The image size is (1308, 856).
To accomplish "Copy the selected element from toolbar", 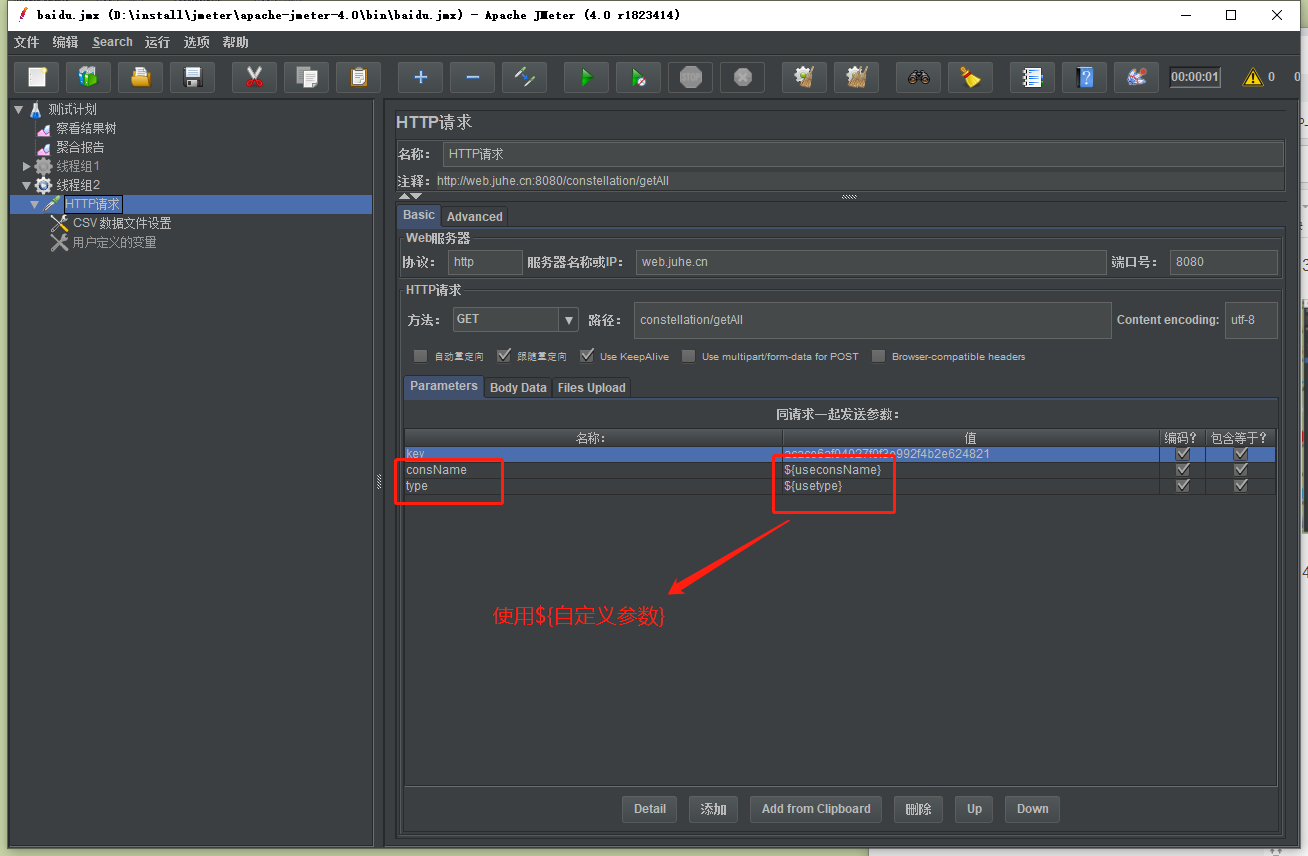I will [x=307, y=77].
